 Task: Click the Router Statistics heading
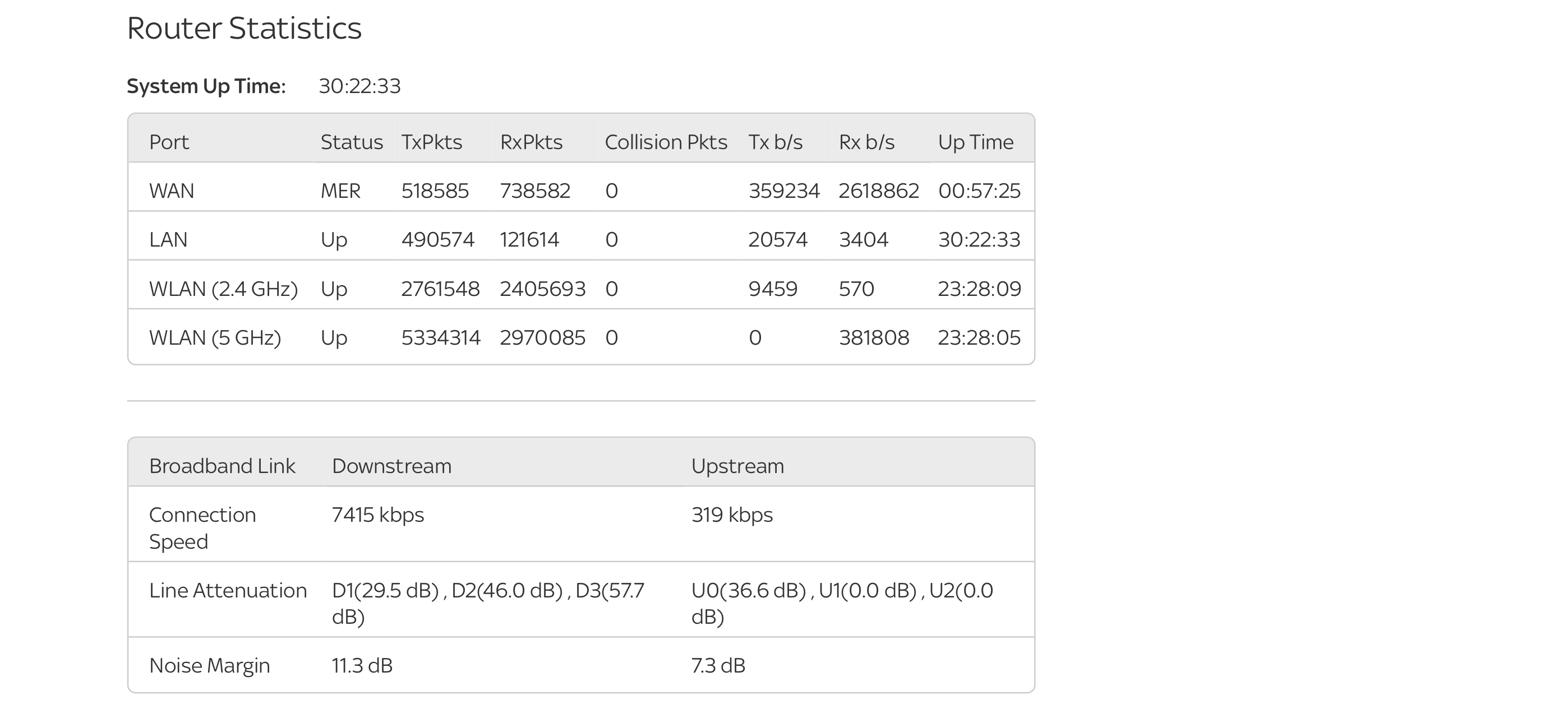[244, 29]
